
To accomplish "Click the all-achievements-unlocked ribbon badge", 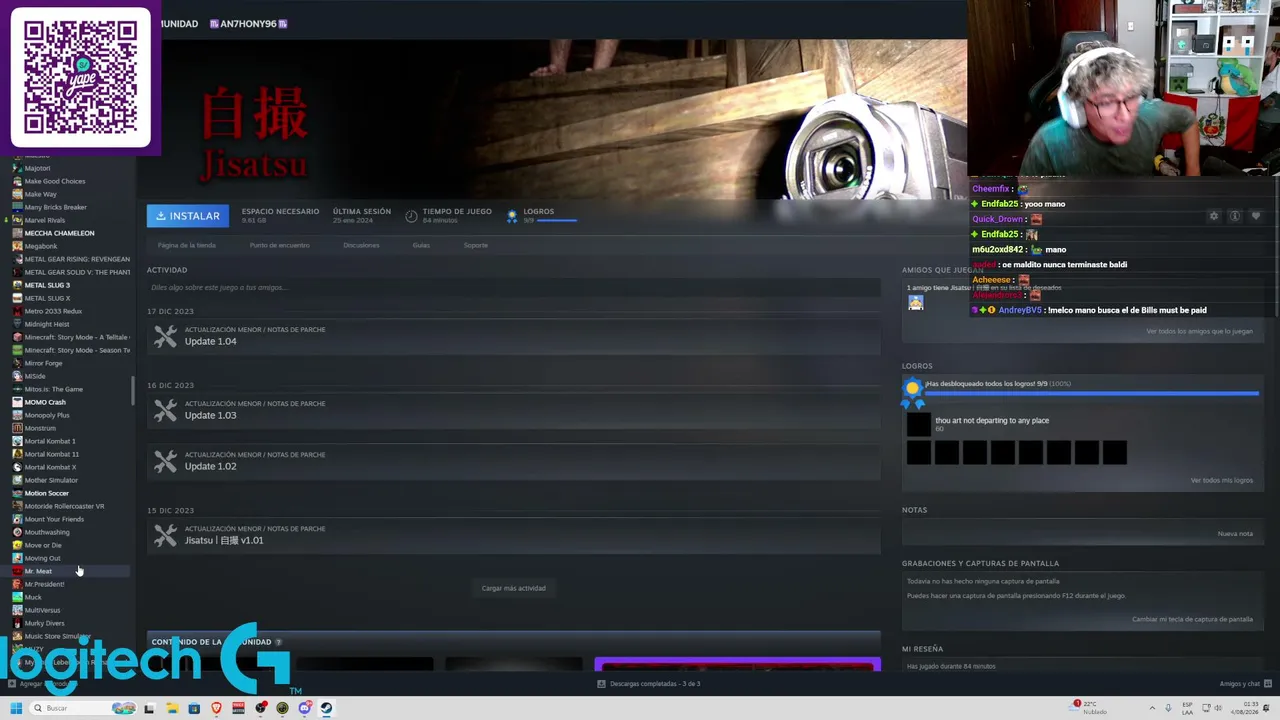I will click(x=912, y=392).
